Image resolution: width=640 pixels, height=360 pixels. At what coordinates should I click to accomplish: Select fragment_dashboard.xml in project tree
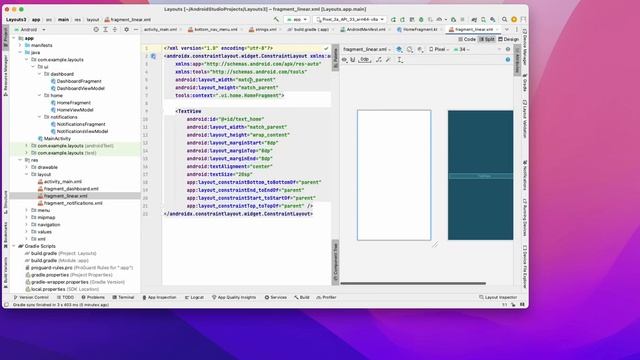coord(71,189)
